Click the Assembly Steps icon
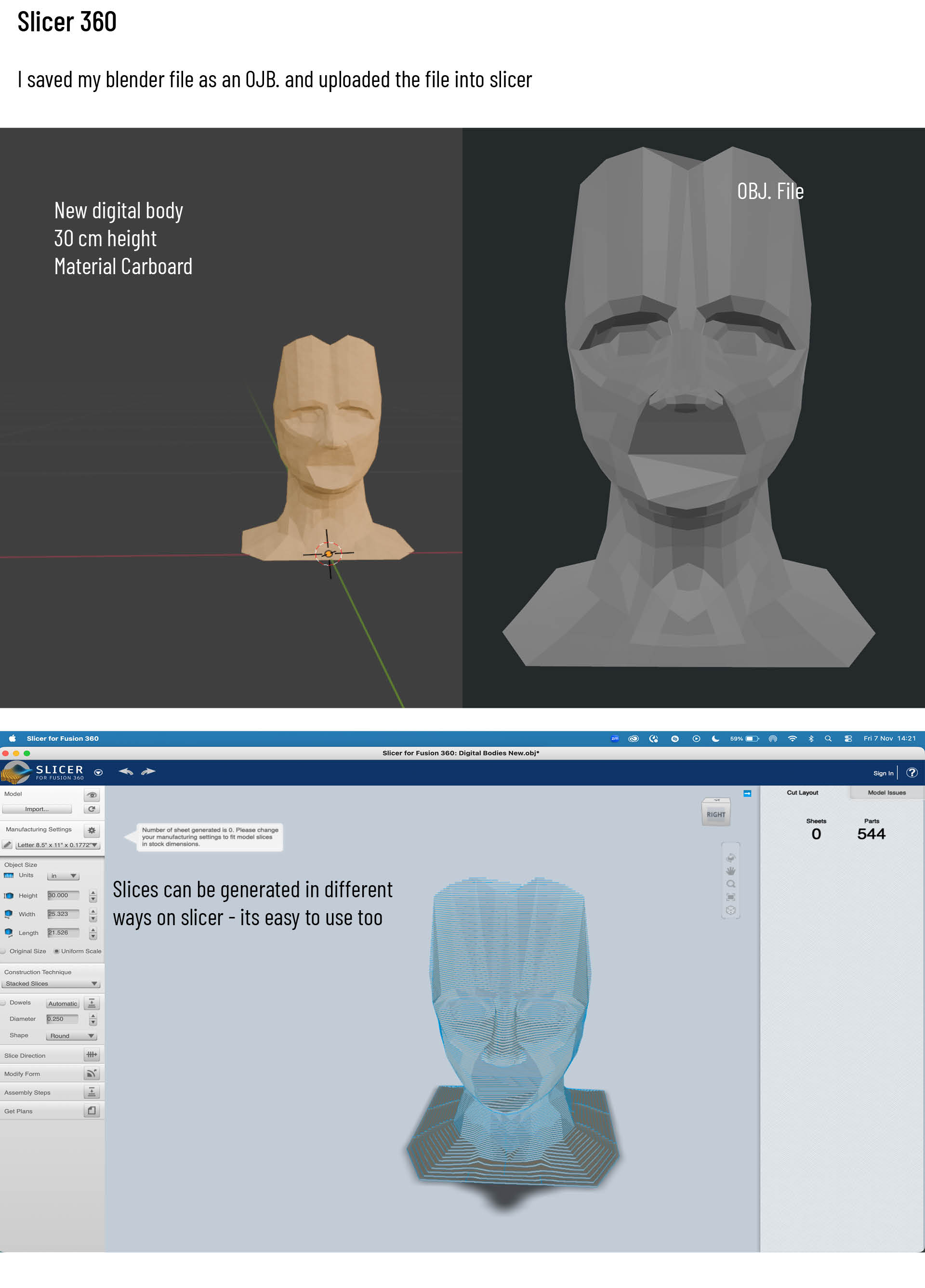Screen dimensions: 925x1288 pos(92,1091)
